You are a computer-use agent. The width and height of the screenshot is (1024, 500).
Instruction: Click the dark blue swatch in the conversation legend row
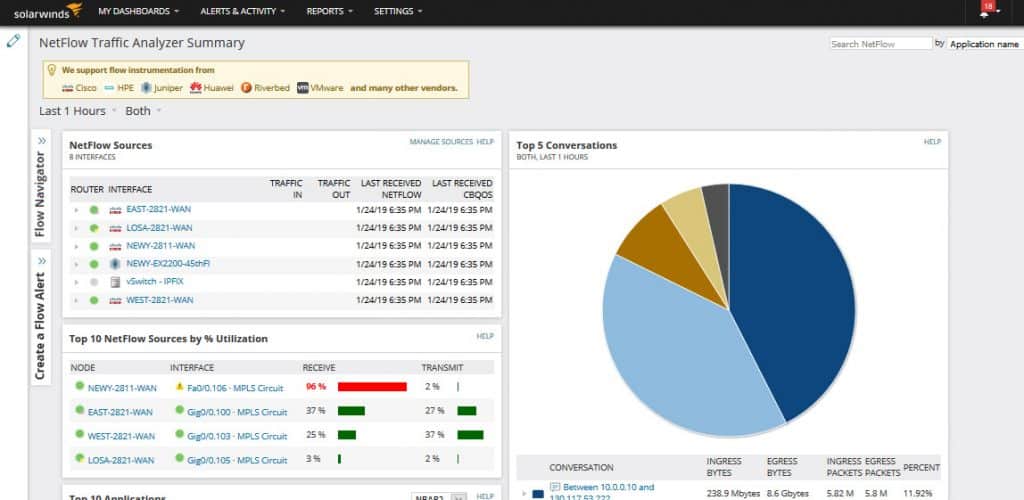pos(538,494)
